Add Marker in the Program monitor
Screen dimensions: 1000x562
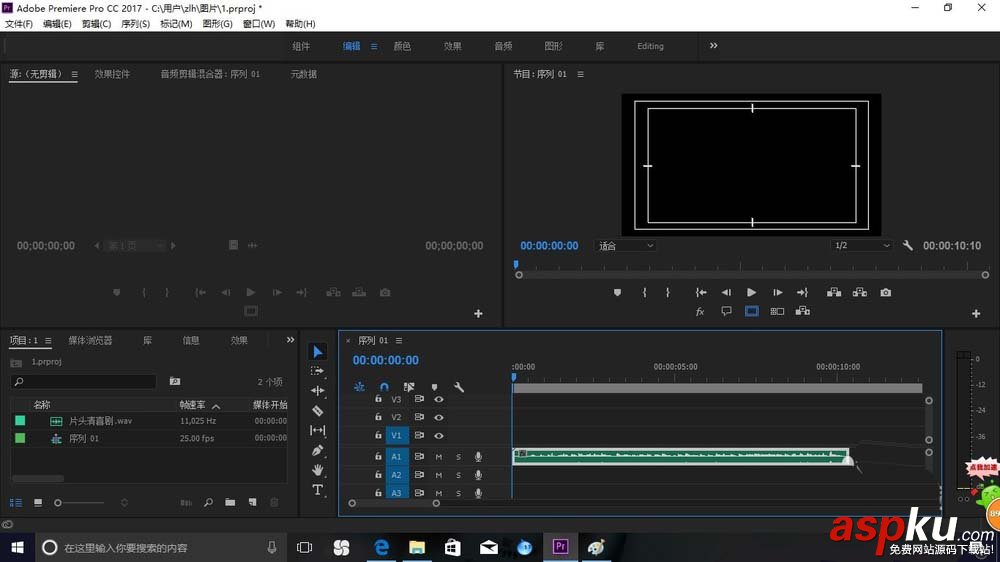pyautogui.click(x=617, y=292)
